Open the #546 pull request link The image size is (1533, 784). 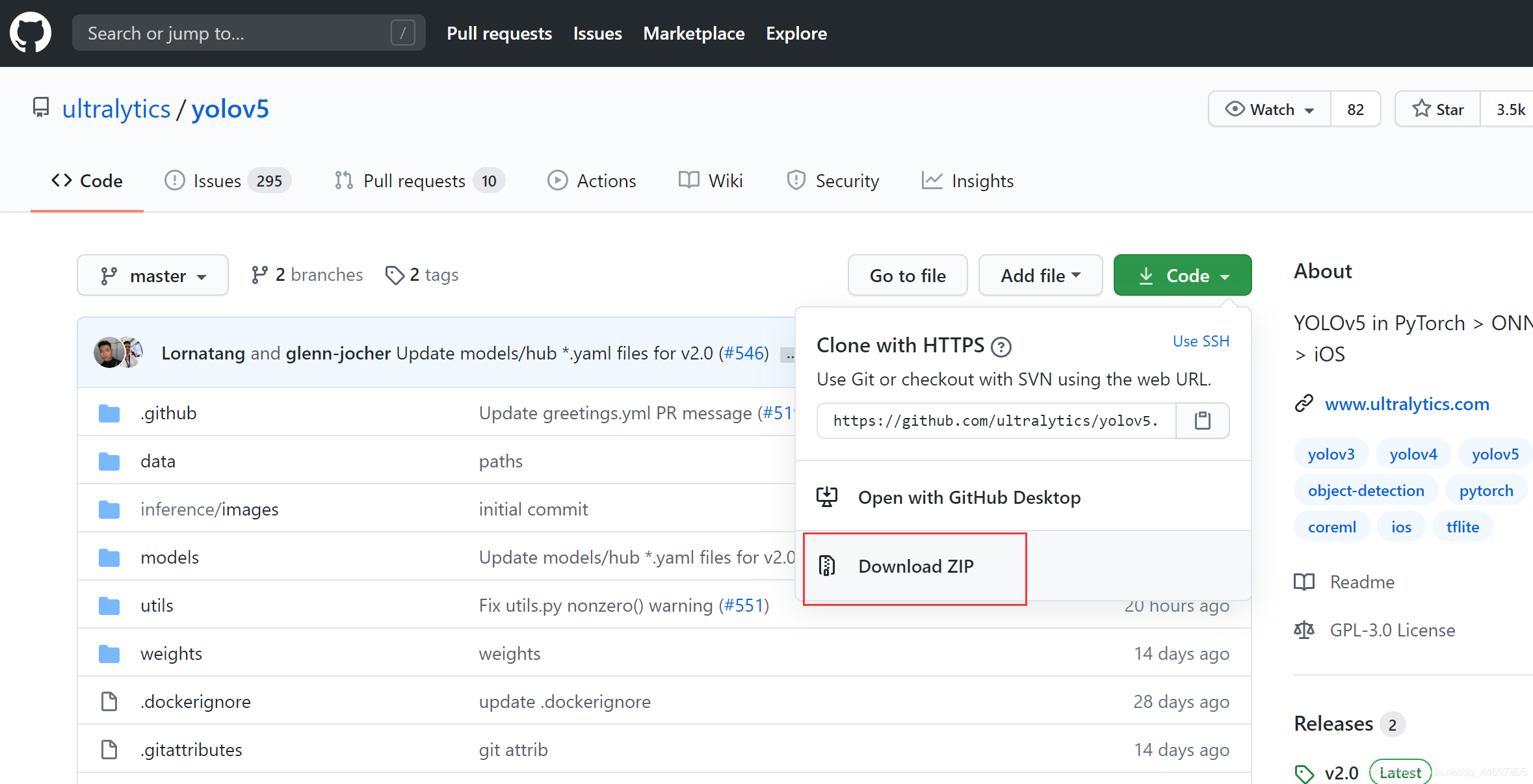click(744, 353)
